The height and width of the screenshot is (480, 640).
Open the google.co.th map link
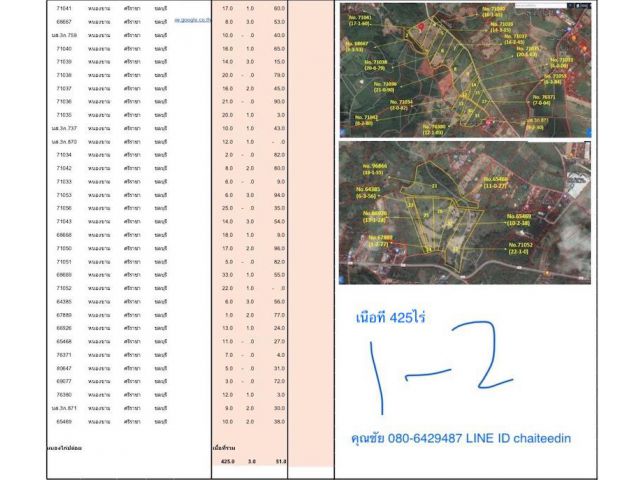pos(192,20)
